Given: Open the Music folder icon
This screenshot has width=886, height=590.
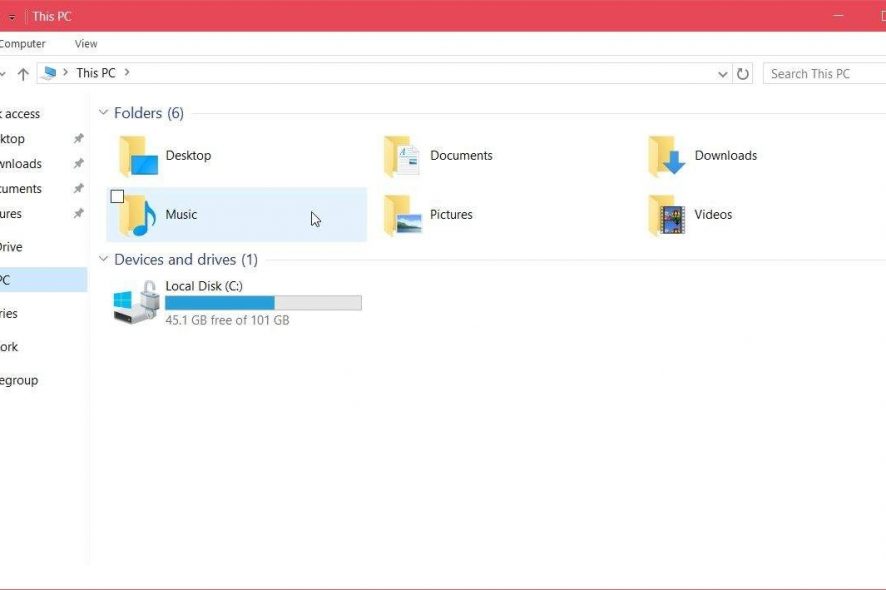Looking at the screenshot, I should 138,215.
